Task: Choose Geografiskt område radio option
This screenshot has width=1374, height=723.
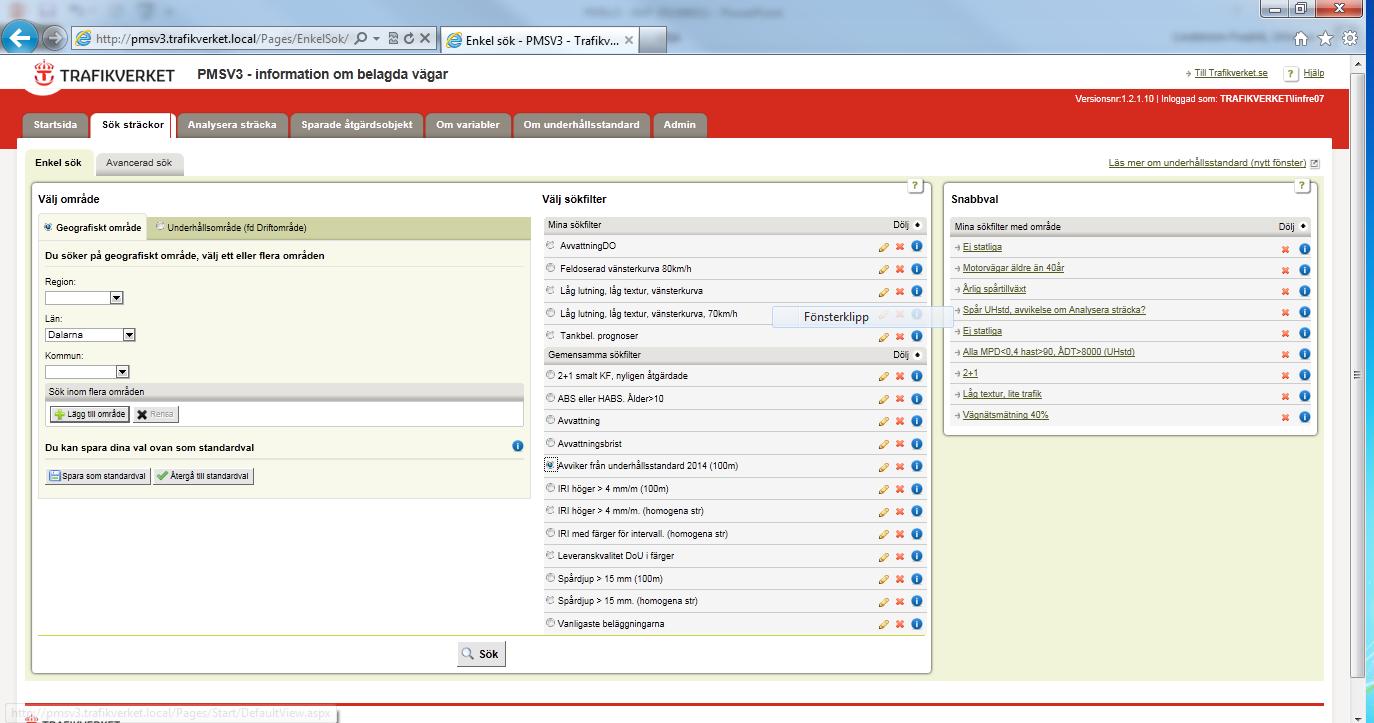Action: coord(48,227)
